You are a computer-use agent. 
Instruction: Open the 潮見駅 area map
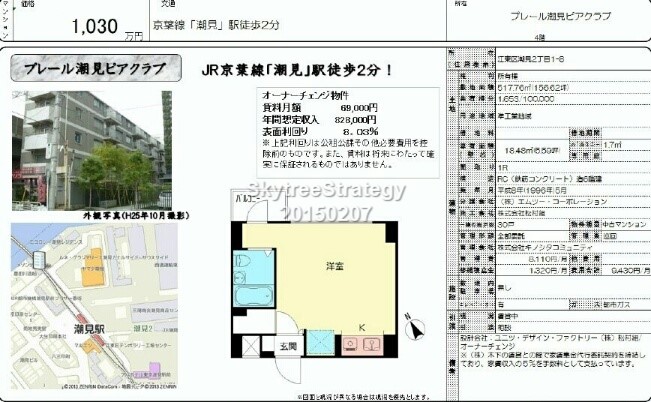(94, 306)
